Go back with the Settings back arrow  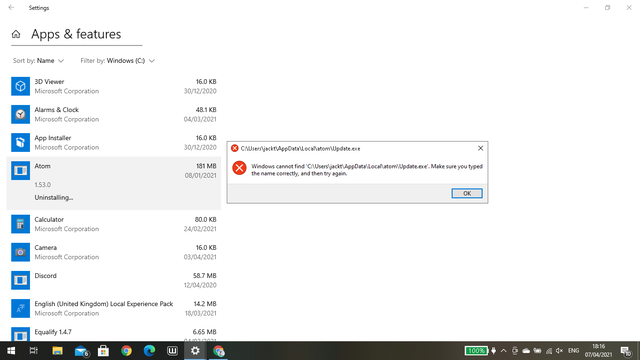tap(11, 8)
